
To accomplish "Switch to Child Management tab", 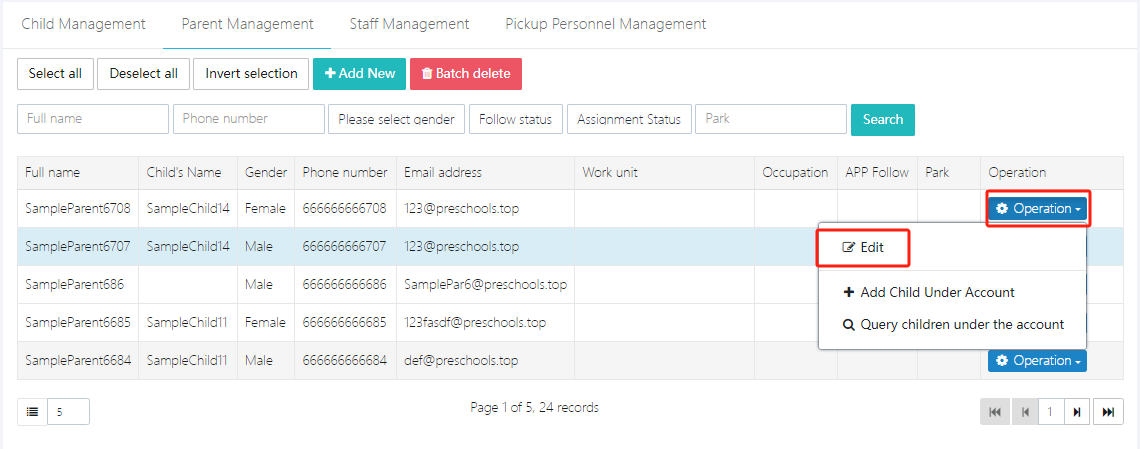I will point(83,24).
